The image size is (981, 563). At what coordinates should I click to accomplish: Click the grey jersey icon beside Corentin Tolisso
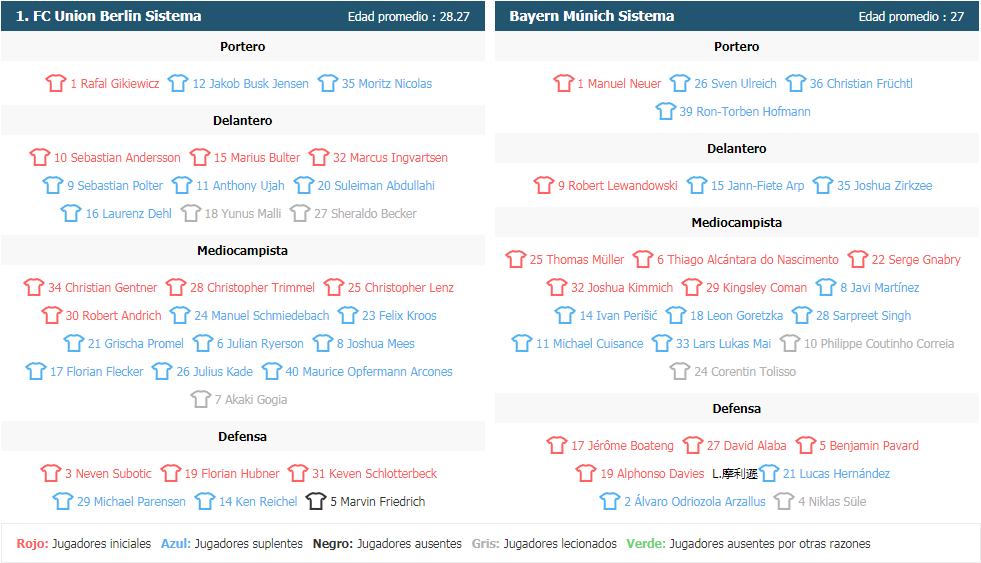[679, 371]
